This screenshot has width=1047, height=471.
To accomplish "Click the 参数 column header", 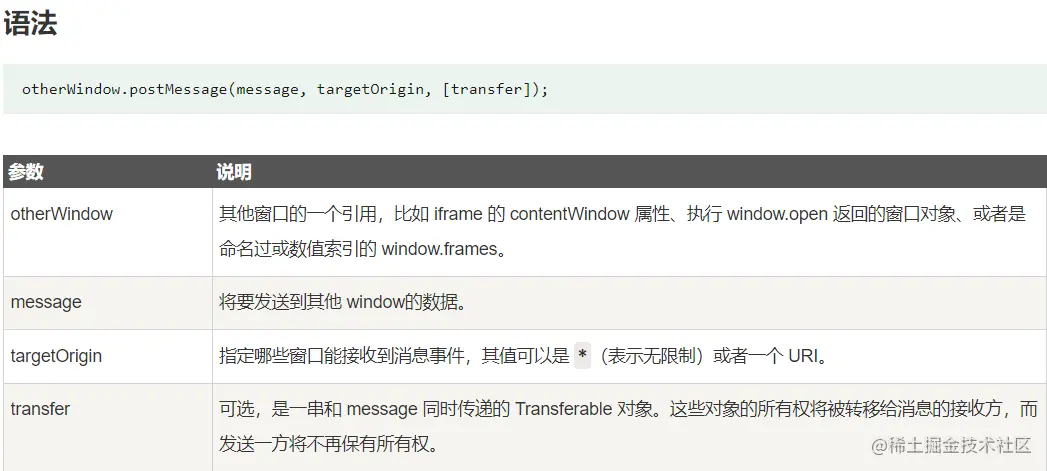I will (x=26, y=172).
